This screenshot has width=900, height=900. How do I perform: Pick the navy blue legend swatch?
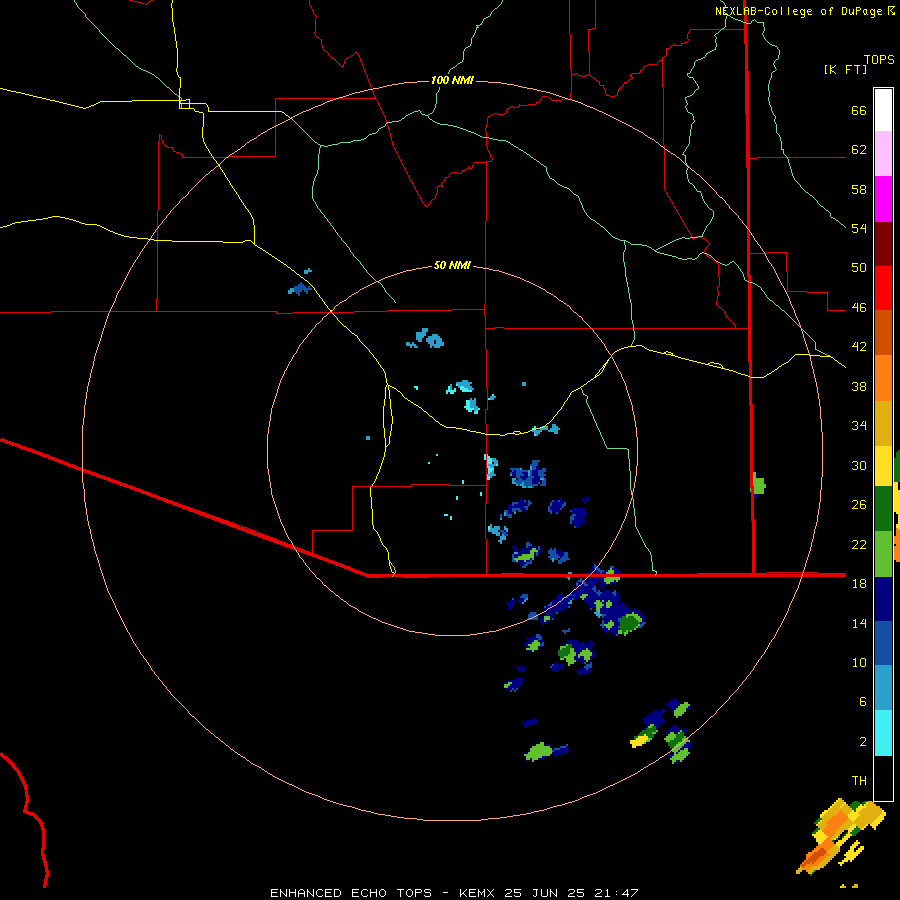[883, 599]
